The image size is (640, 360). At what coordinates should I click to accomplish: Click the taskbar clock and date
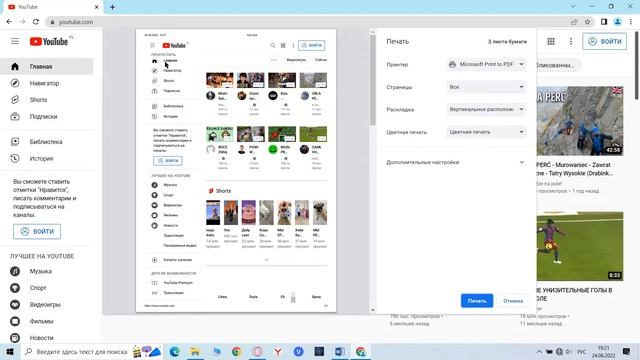tap(603, 351)
